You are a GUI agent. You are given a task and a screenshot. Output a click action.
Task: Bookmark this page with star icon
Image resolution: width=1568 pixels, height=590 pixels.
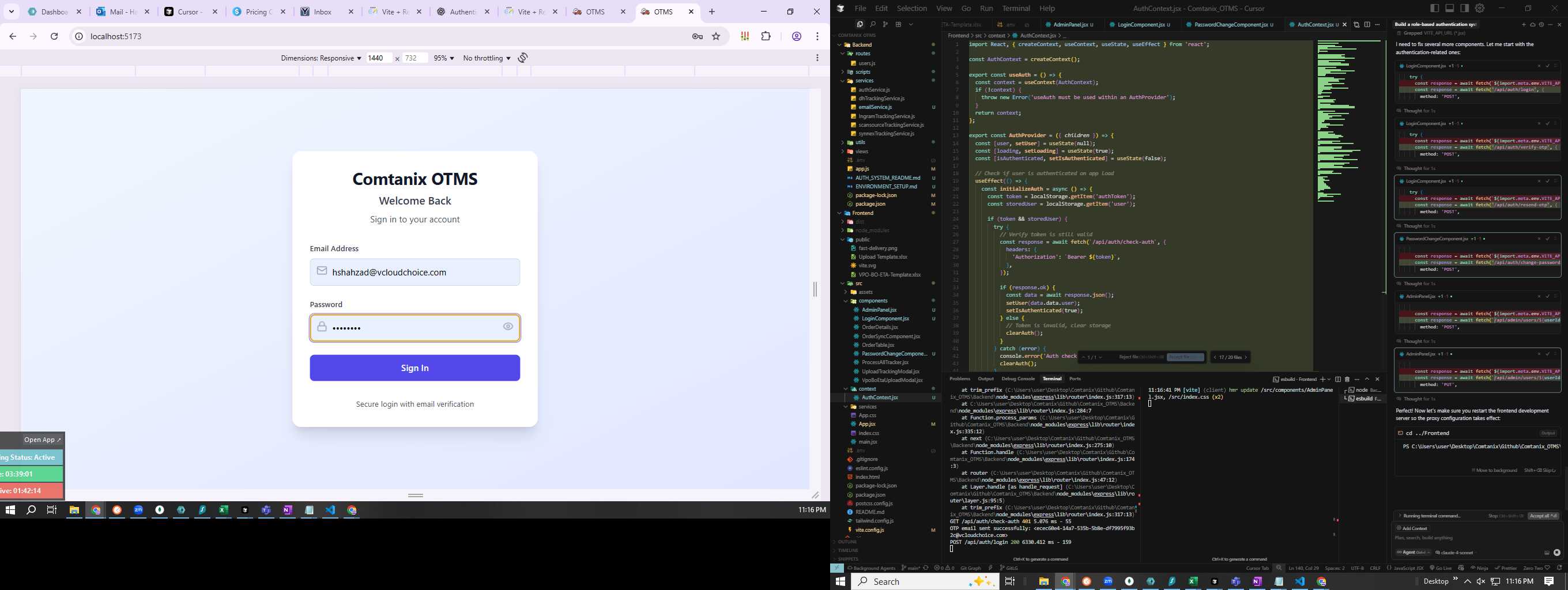coord(717,36)
